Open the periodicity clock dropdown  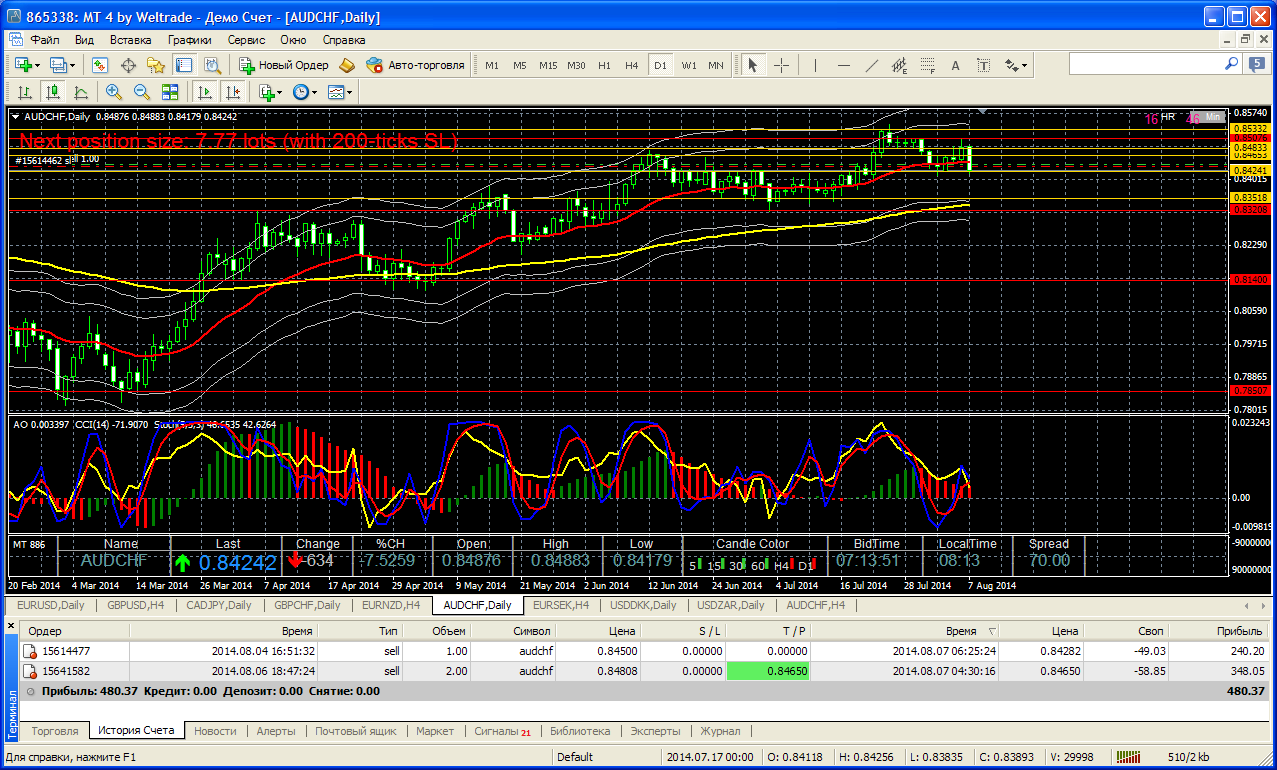pyautogui.click(x=305, y=92)
